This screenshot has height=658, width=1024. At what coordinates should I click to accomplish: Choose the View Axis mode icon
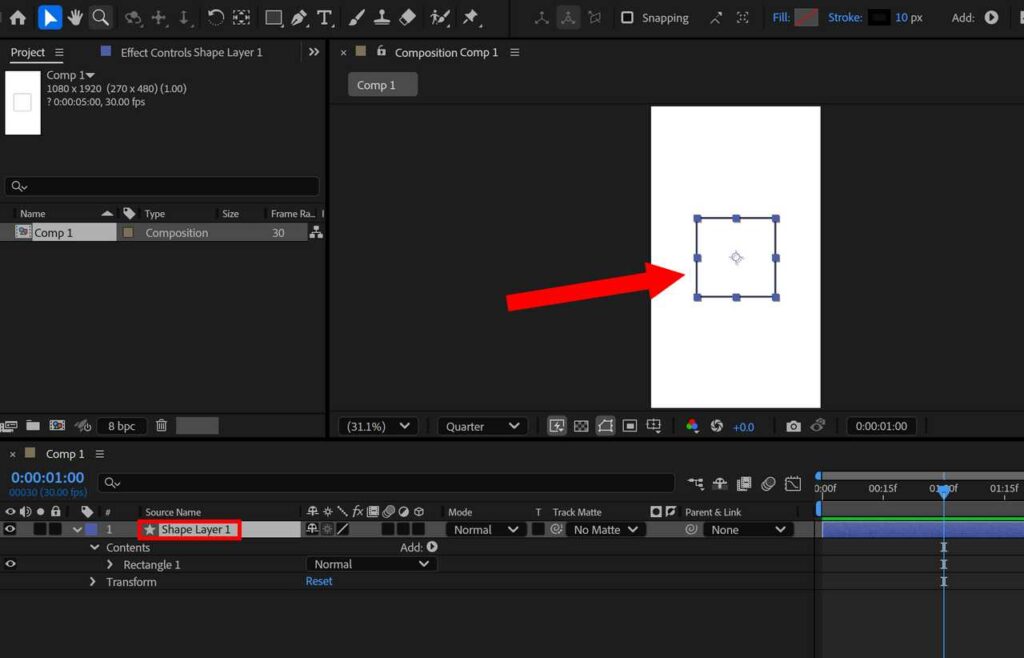tap(594, 18)
